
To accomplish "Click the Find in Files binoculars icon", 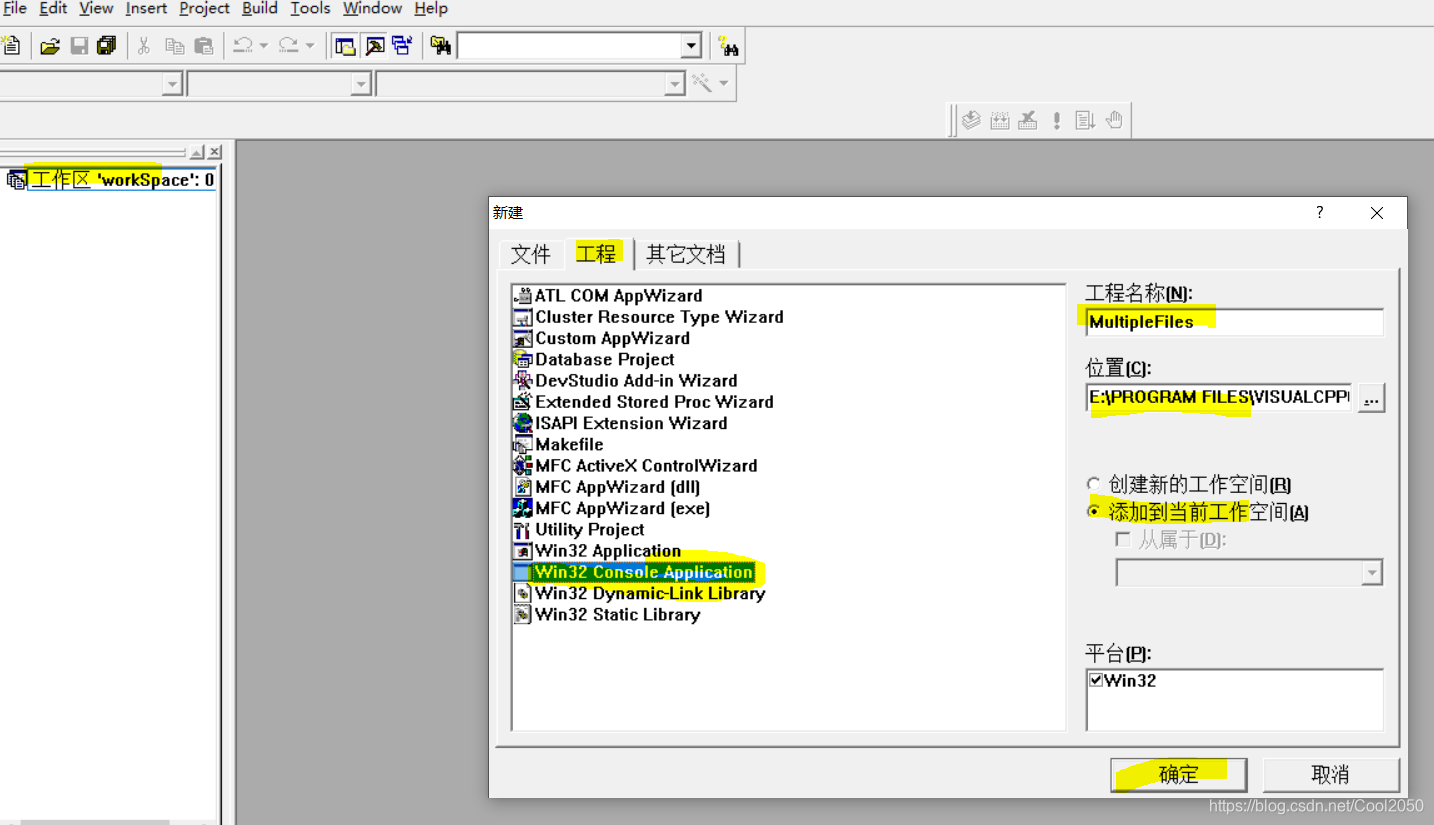I will 440,46.
